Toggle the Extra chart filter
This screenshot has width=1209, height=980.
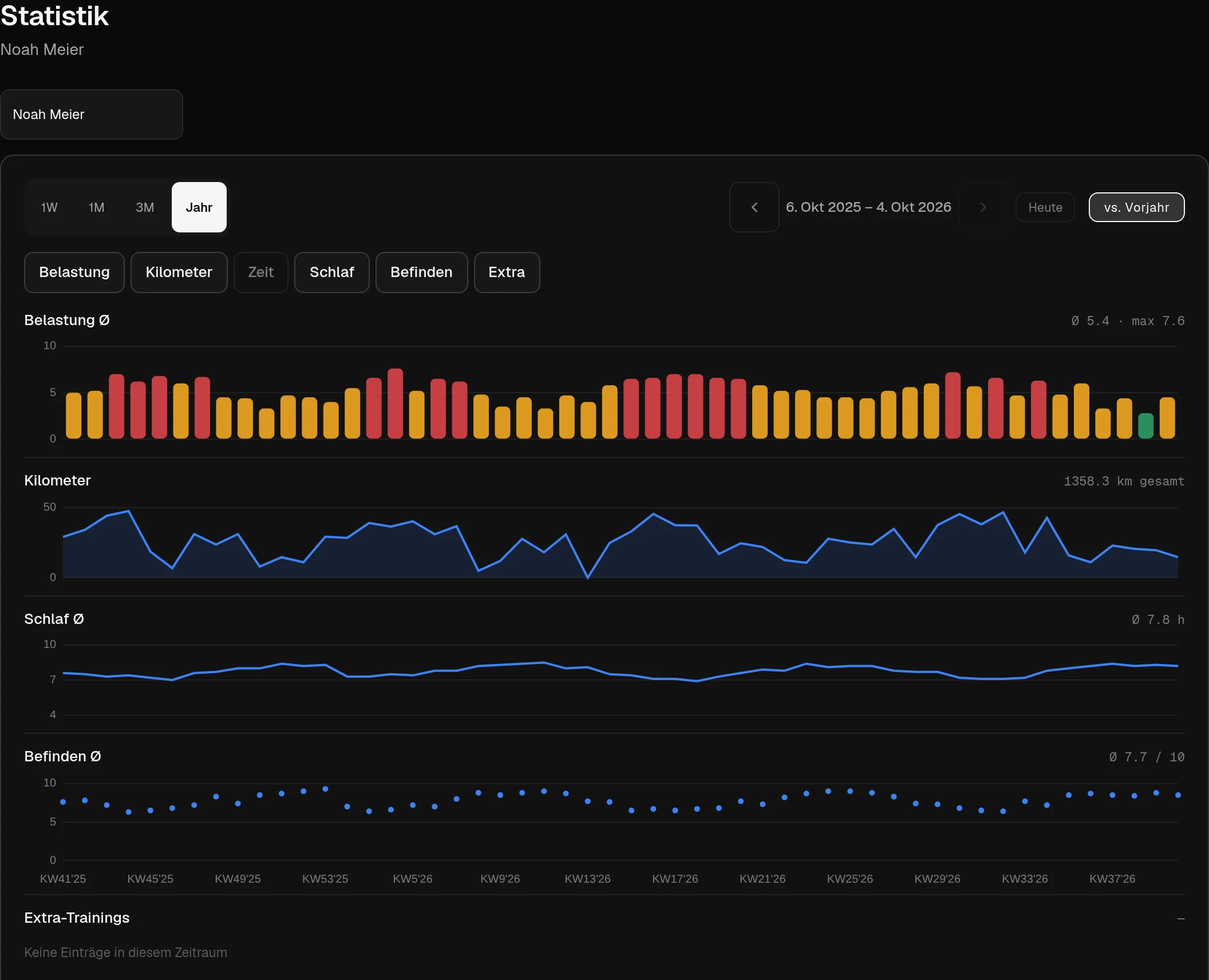point(507,272)
